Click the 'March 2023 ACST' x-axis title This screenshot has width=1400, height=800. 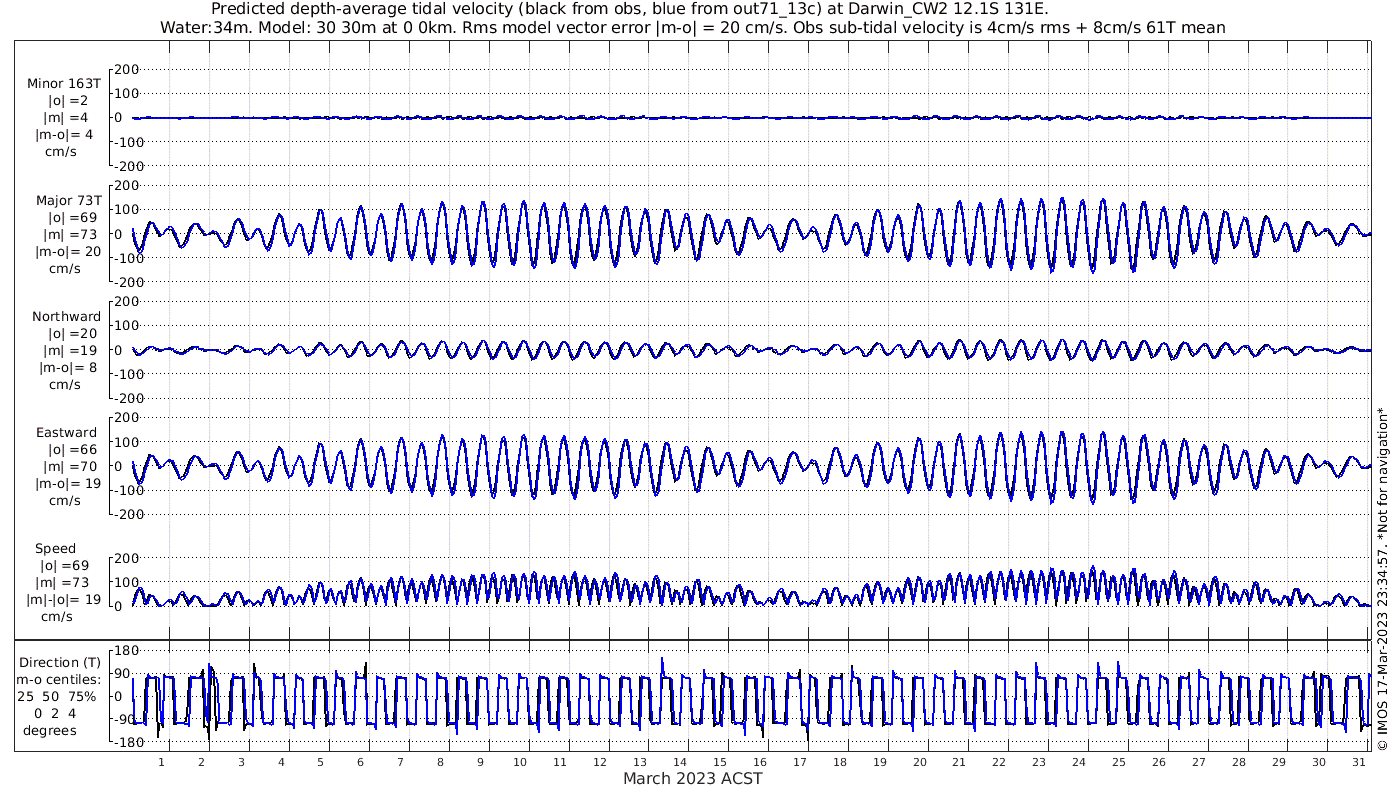point(693,778)
